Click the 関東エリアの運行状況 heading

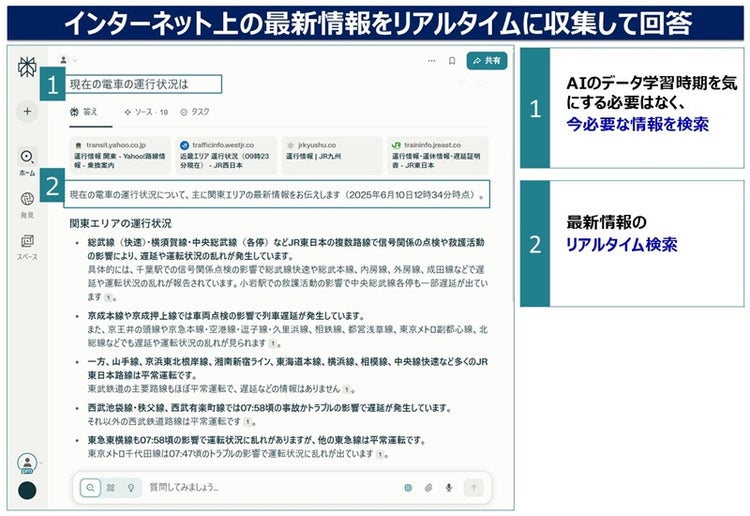121,223
